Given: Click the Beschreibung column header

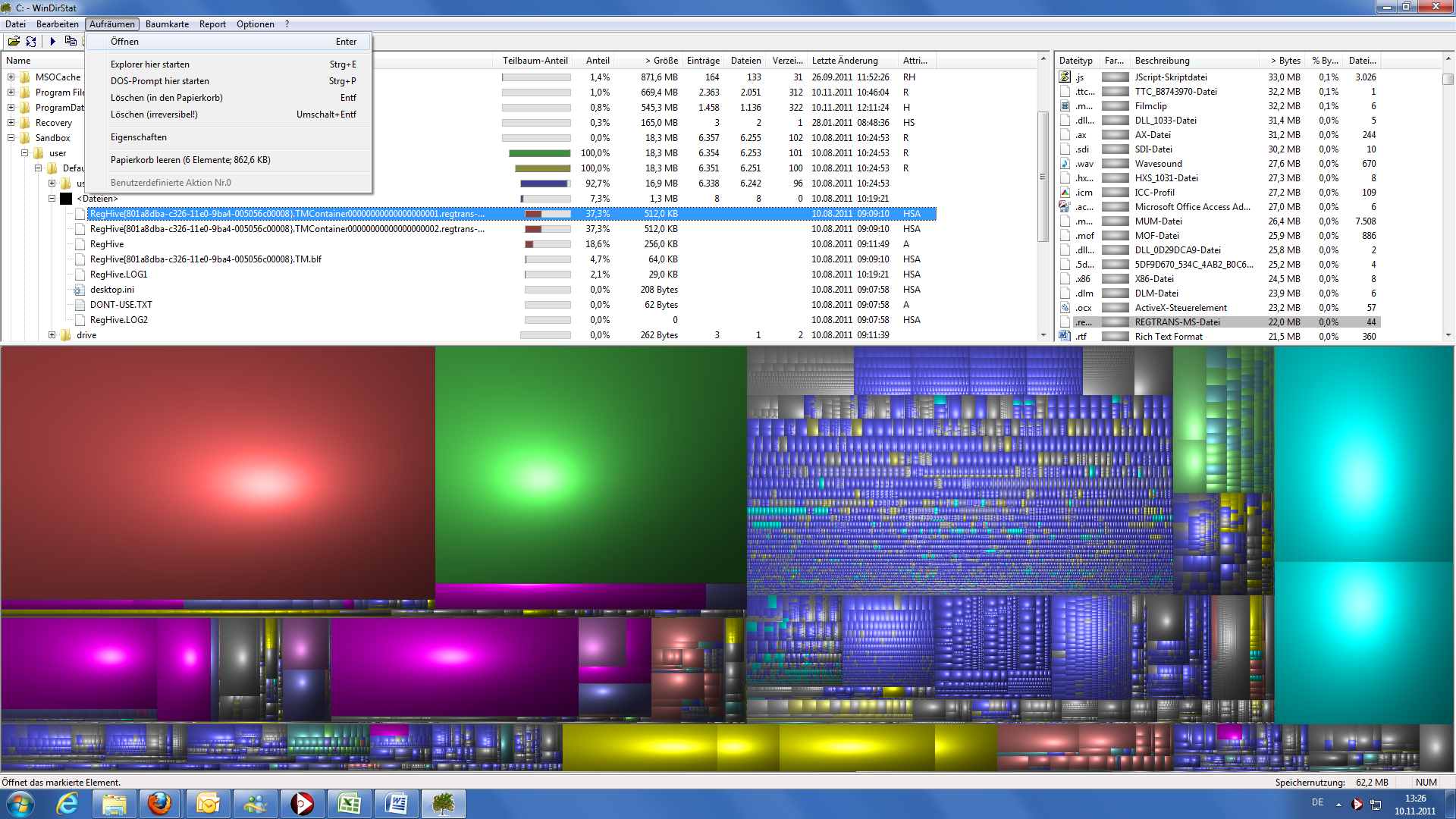Looking at the screenshot, I should [1162, 61].
